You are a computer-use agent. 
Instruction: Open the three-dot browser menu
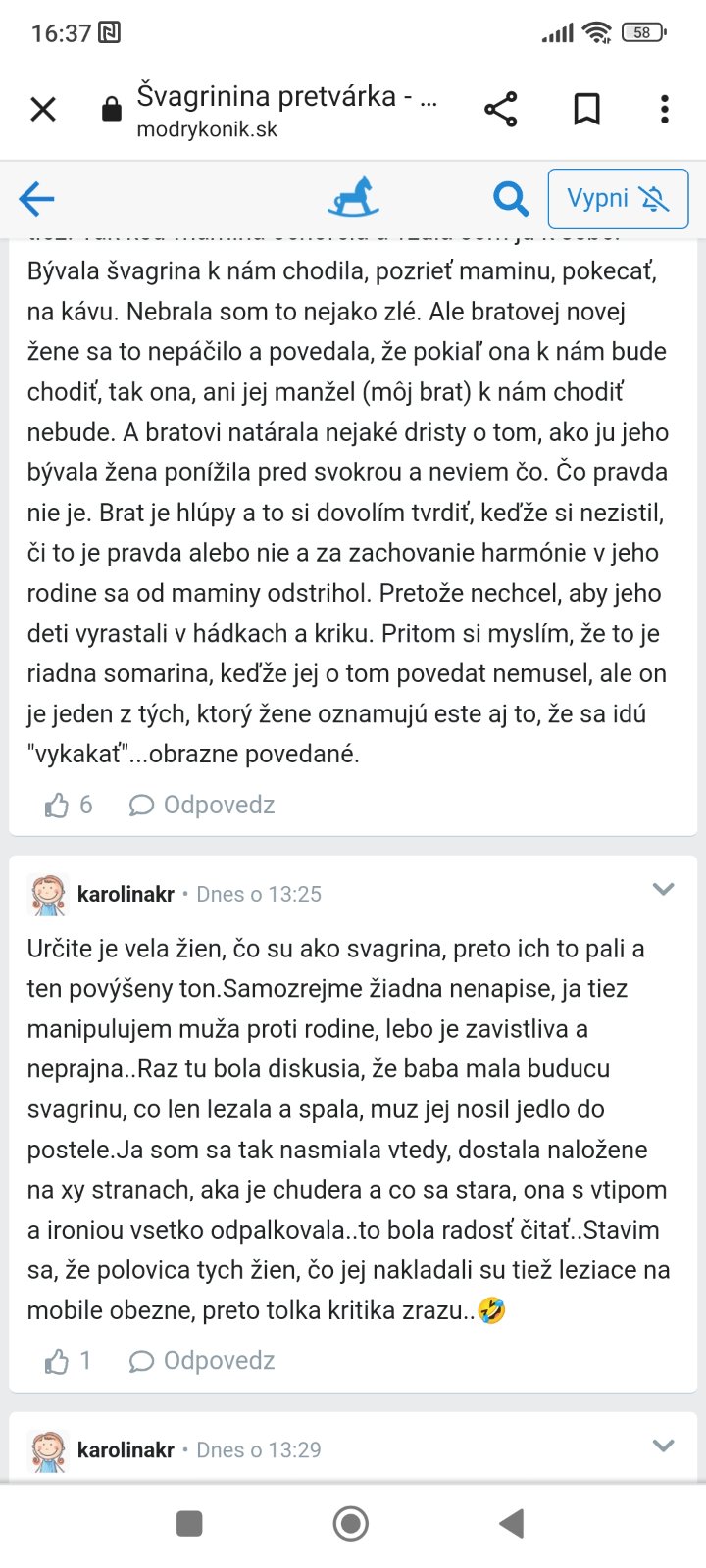pyautogui.click(x=665, y=109)
